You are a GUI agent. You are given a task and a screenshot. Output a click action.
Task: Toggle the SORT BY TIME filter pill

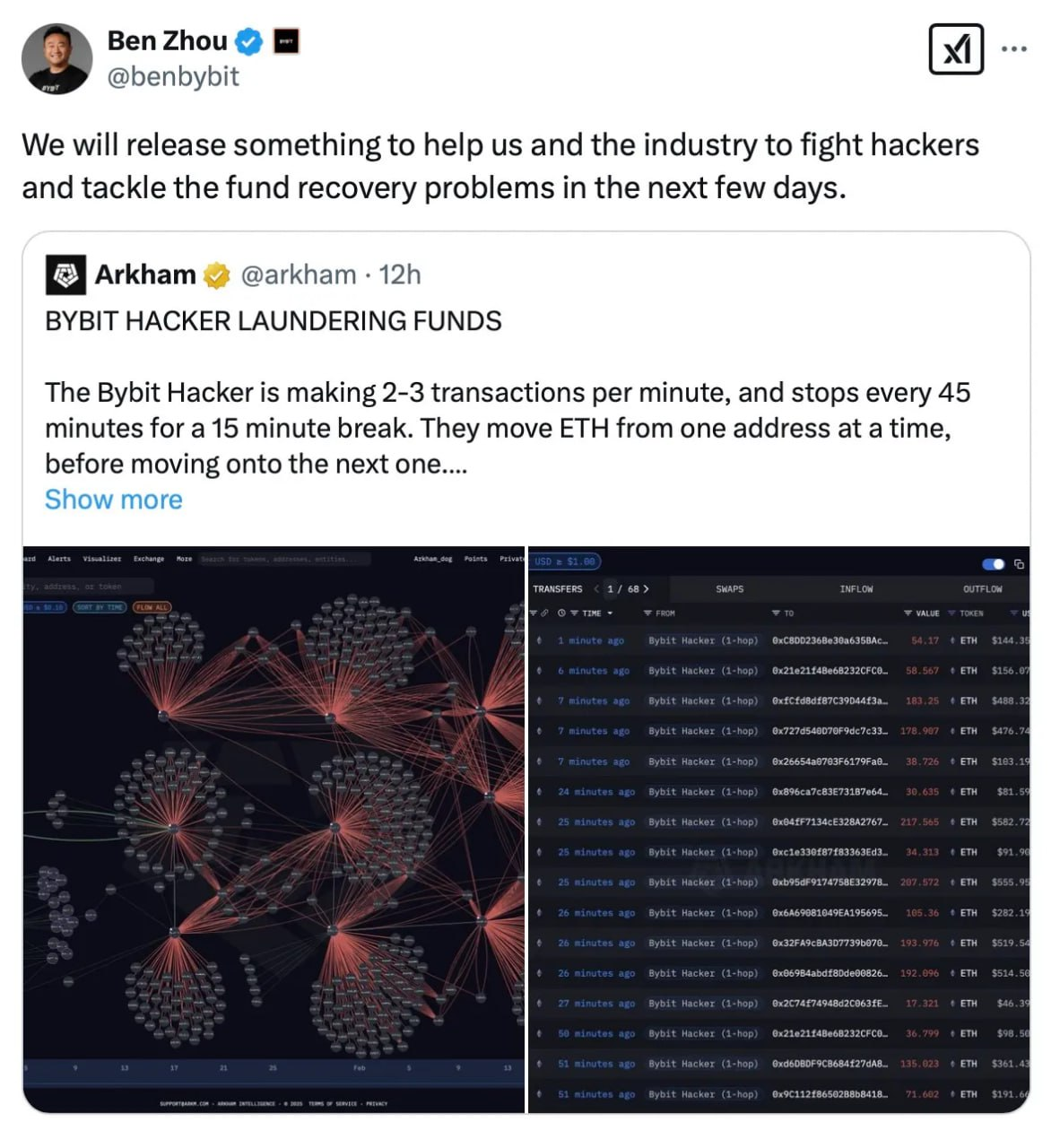100,607
